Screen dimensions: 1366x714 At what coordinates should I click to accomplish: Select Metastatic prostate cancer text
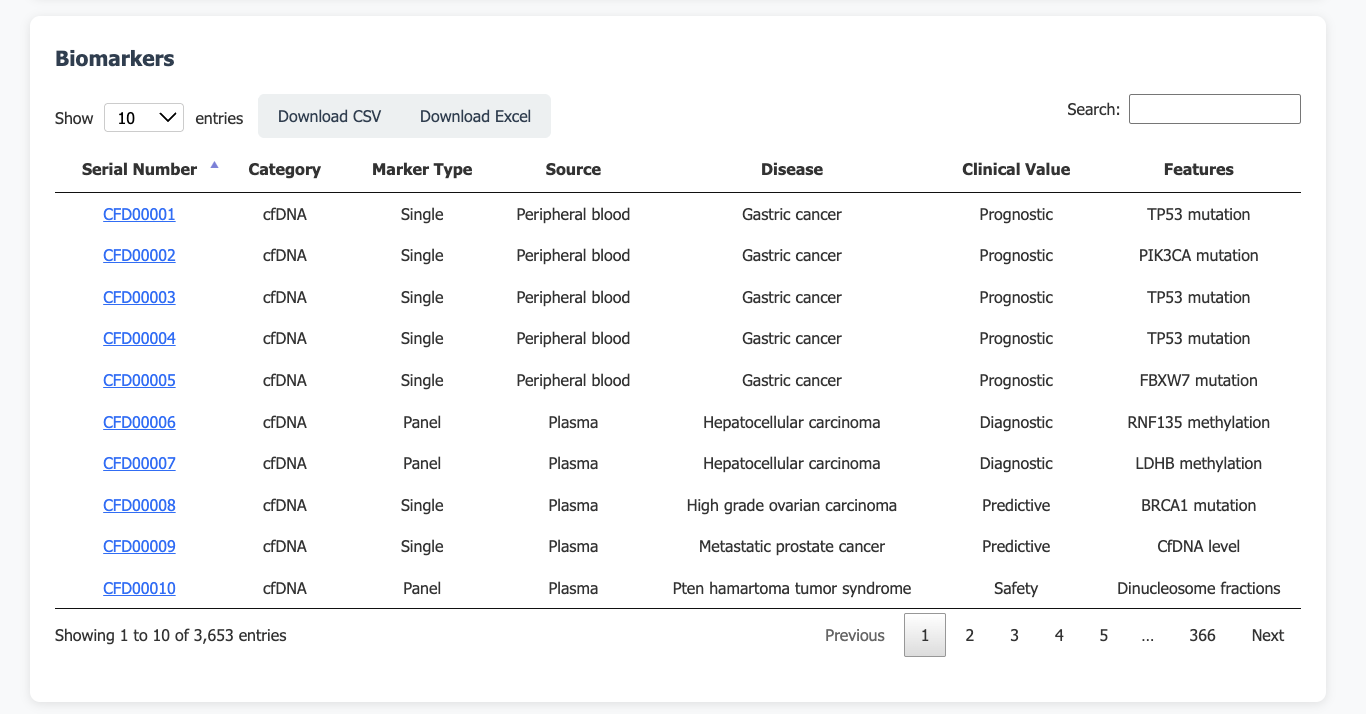[792, 546]
